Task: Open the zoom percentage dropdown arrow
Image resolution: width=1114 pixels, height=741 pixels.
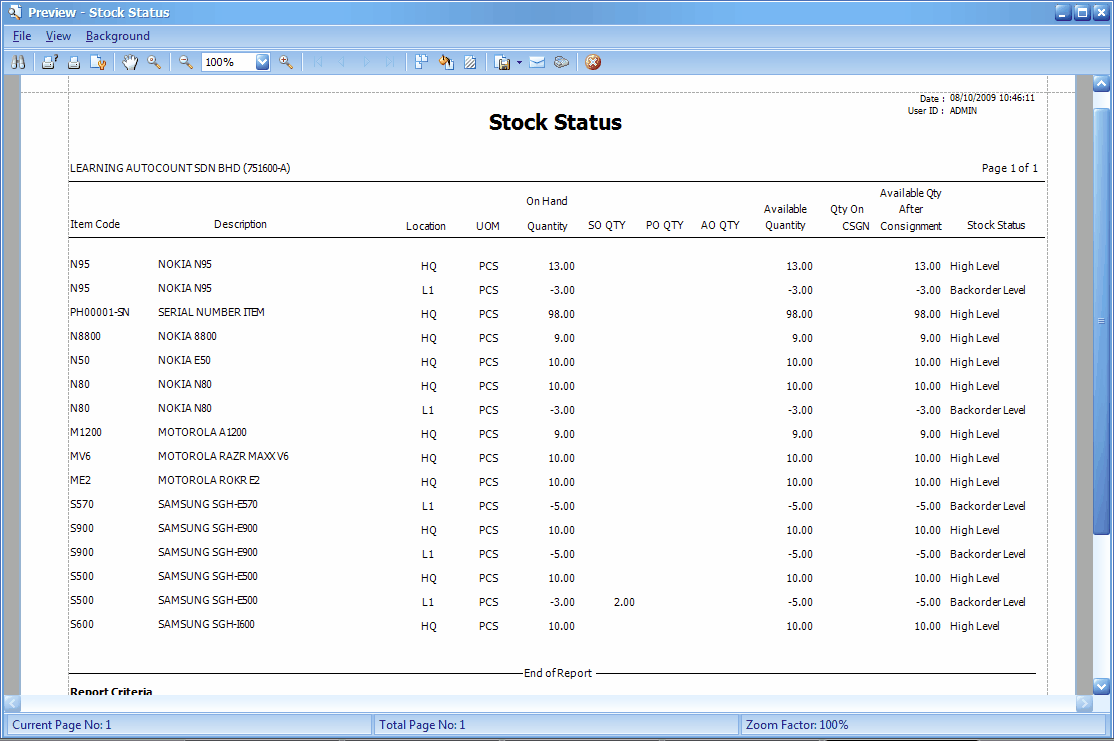Action: pyautogui.click(x=263, y=63)
